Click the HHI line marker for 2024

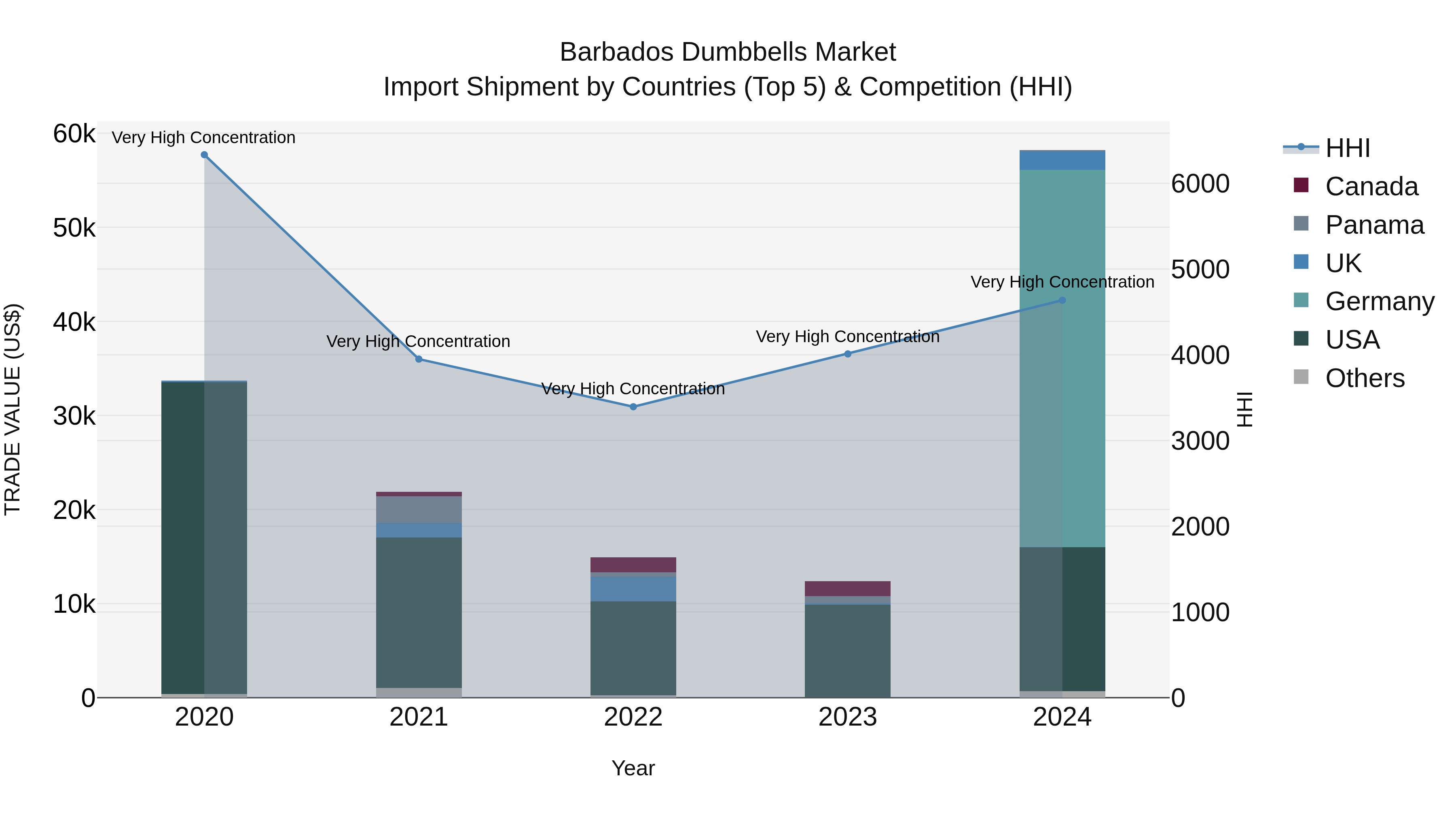pos(1062,301)
